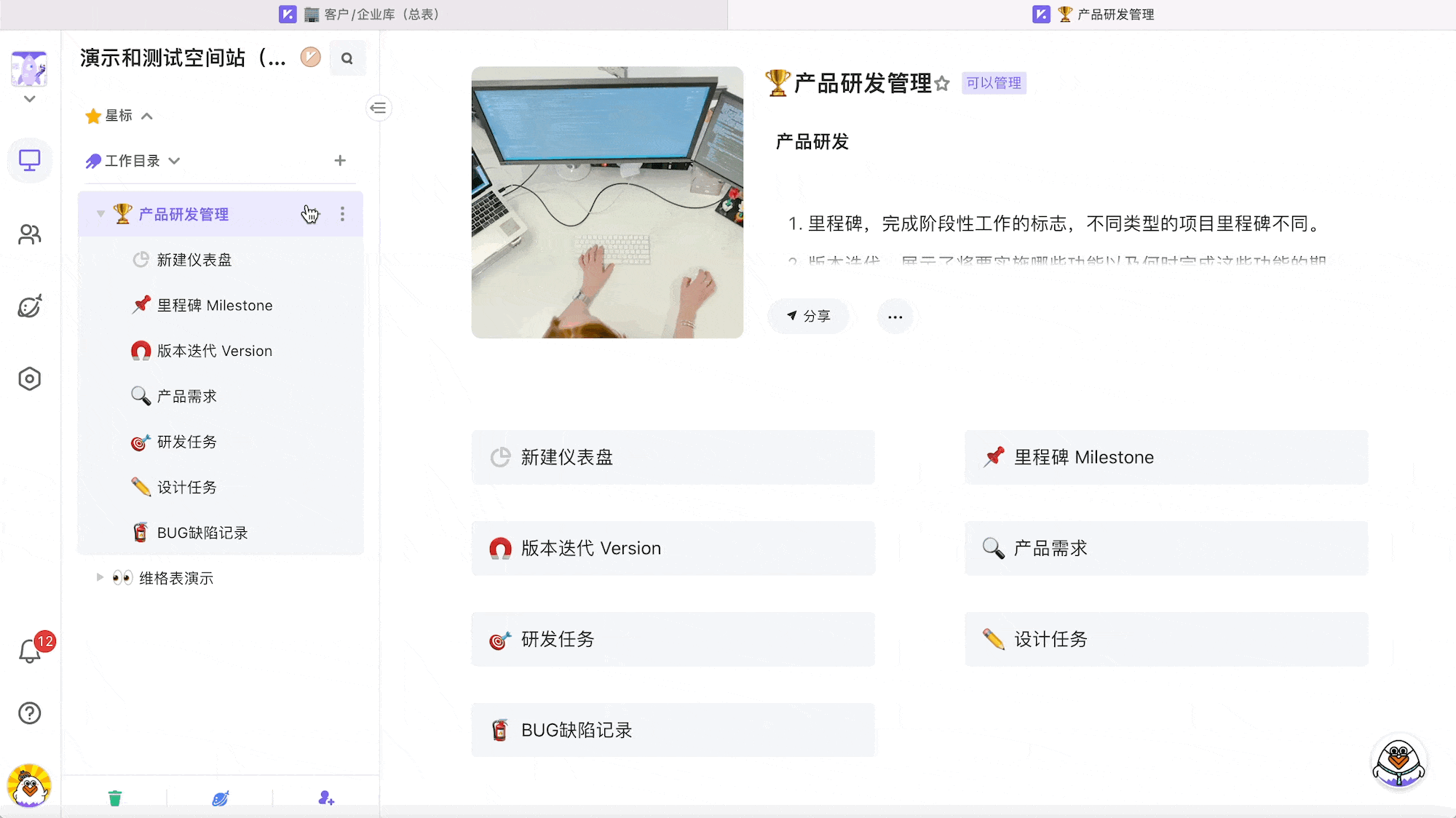
Task: Add new item with plus button
Action: pos(340,161)
